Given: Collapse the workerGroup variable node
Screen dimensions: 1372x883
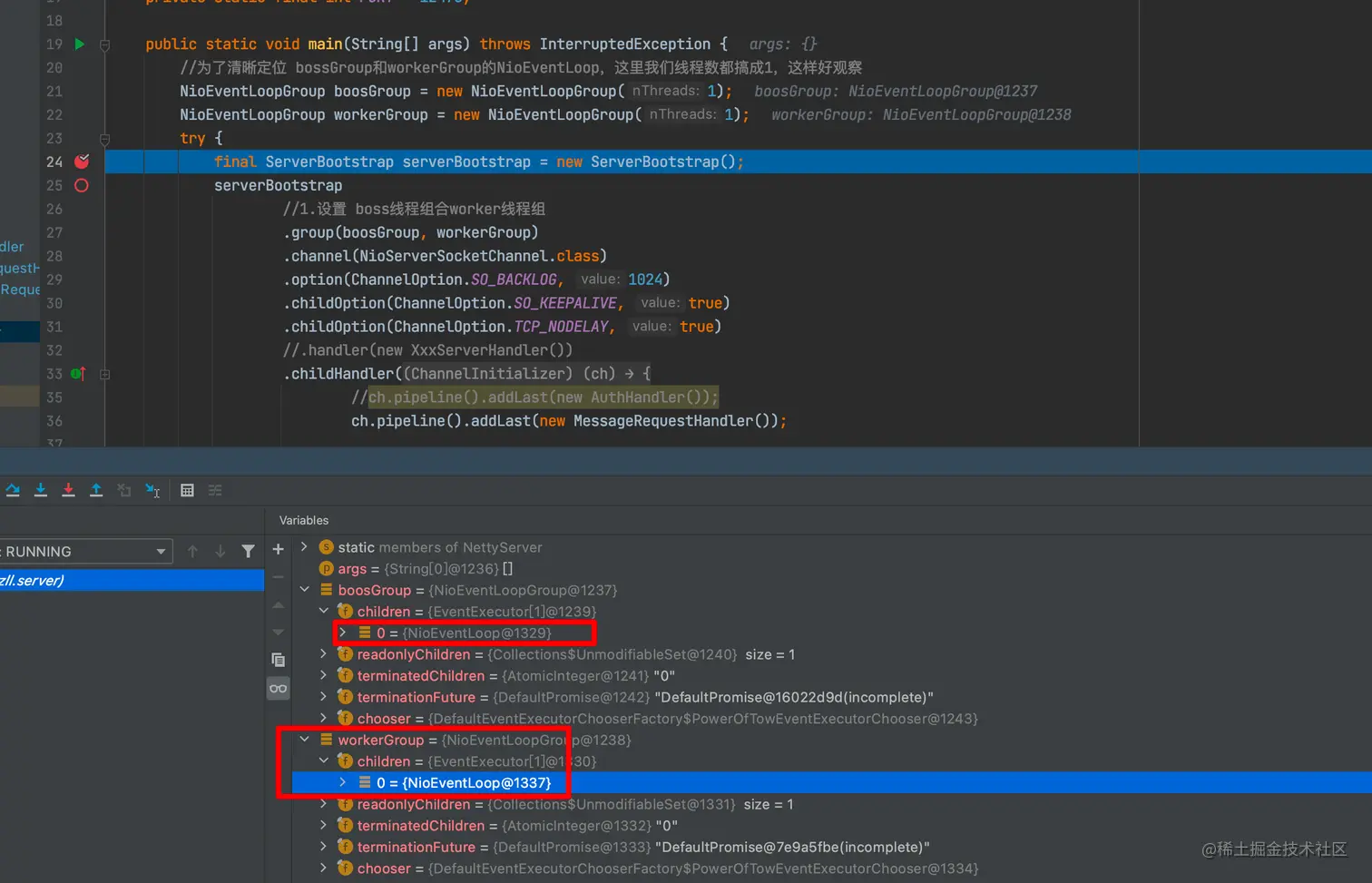Looking at the screenshot, I should tap(304, 740).
